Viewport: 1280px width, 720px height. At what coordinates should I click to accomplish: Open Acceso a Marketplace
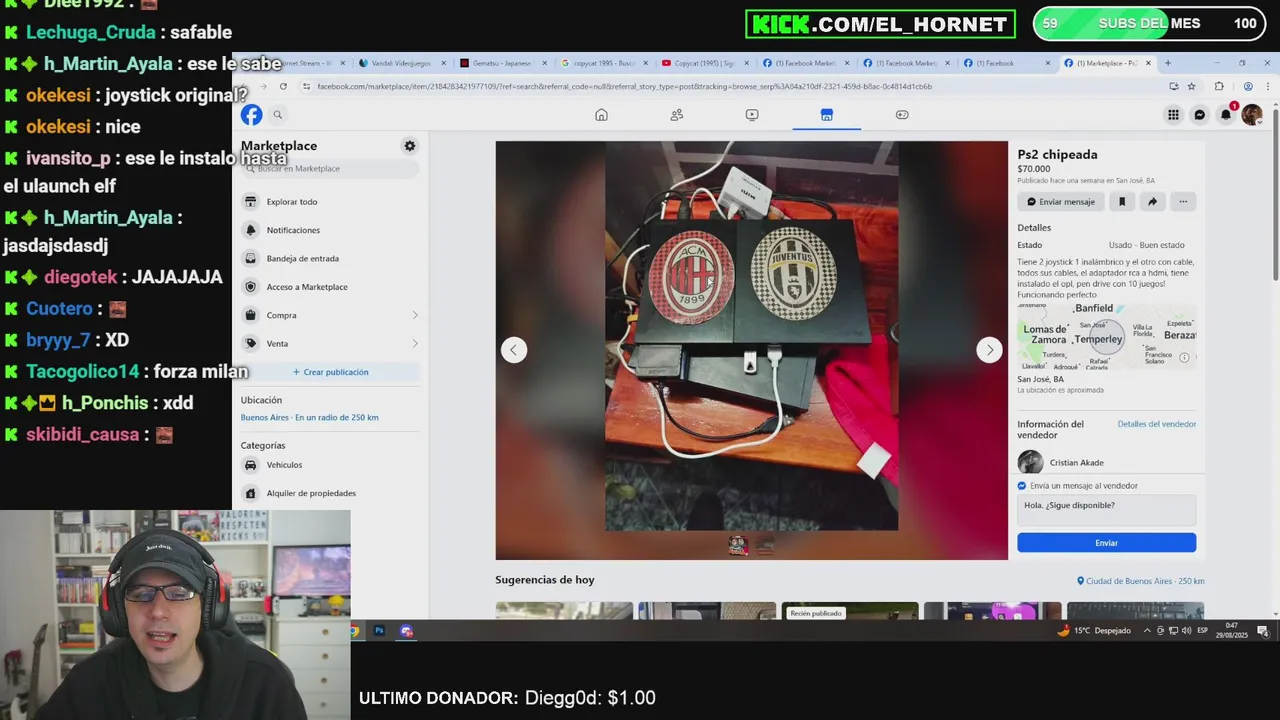pos(330,287)
